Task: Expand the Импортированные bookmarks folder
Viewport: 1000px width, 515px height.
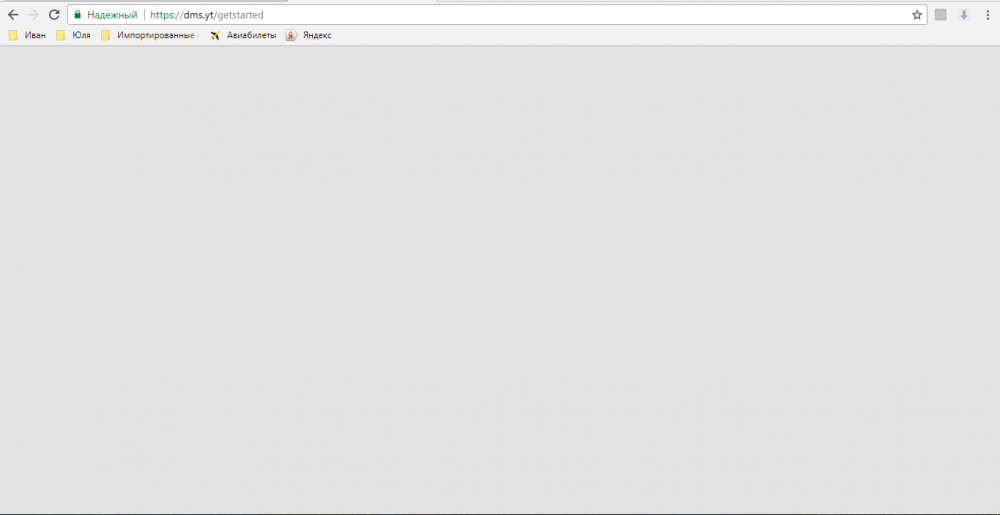Action: click(150, 35)
